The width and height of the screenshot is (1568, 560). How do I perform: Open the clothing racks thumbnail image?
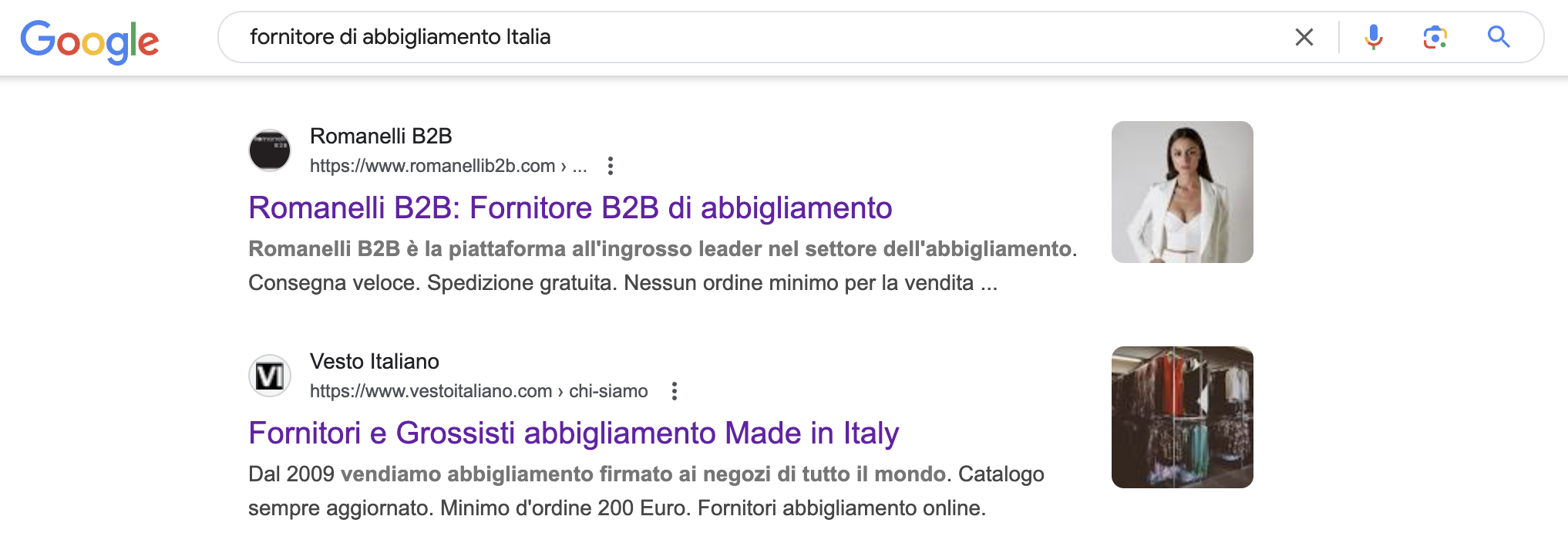pyautogui.click(x=1182, y=417)
